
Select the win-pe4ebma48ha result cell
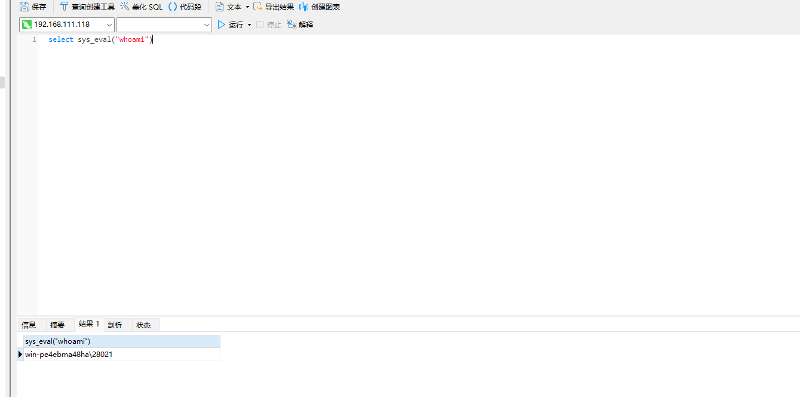(x=122, y=354)
